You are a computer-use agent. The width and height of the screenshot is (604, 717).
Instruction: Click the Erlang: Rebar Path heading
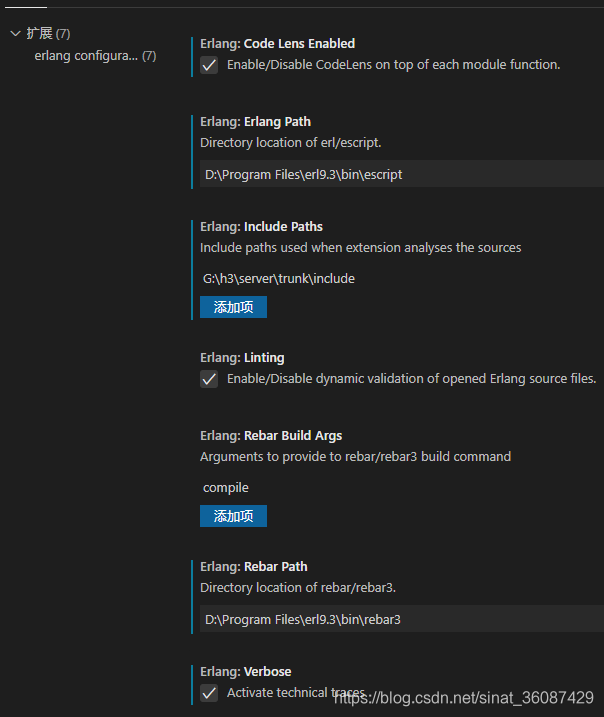pyautogui.click(x=253, y=567)
